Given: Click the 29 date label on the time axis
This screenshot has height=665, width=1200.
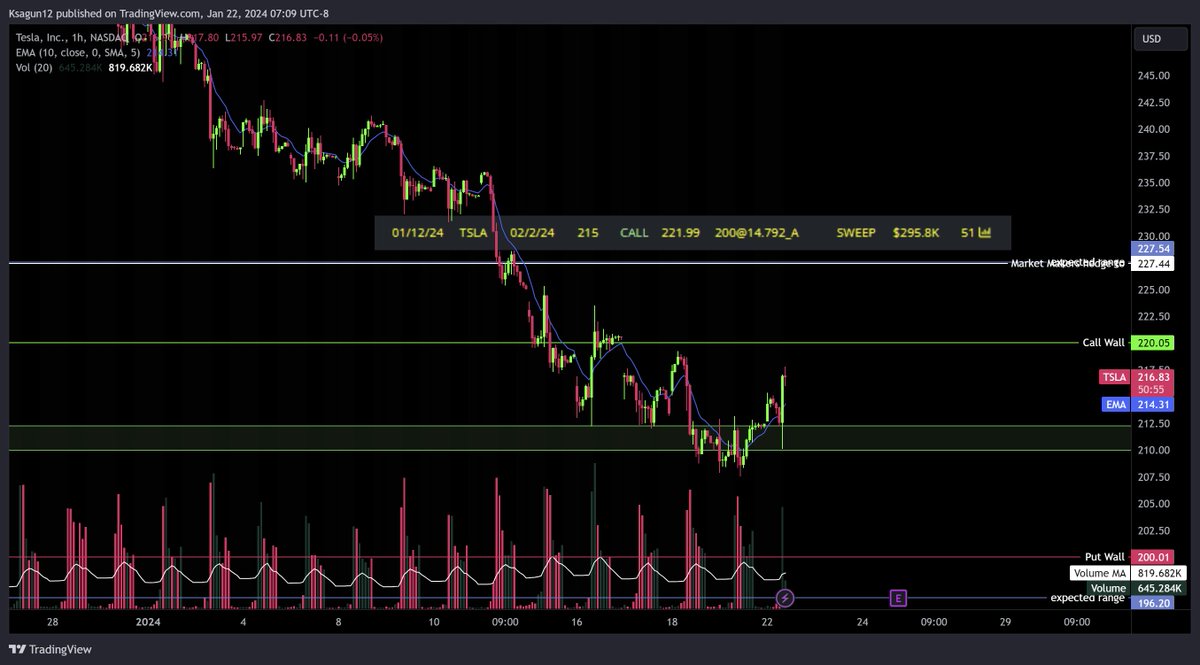Looking at the screenshot, I should coord(1005,621).
